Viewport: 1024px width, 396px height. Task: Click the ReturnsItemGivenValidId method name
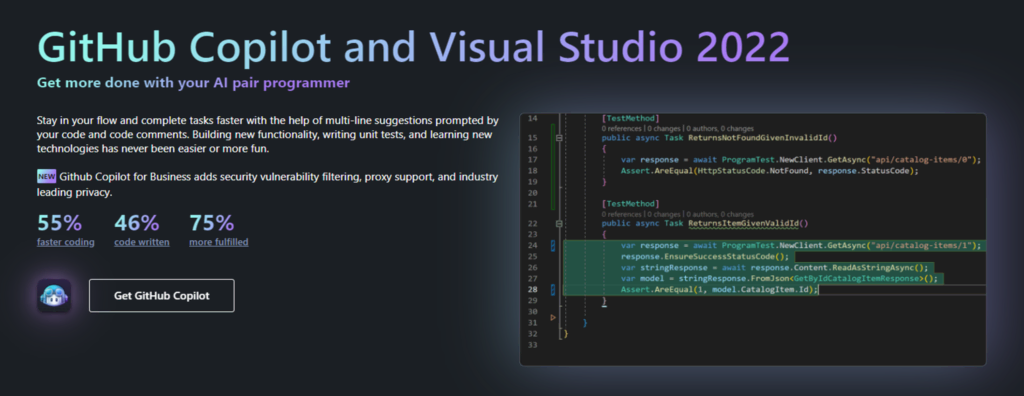[x=743, y=223]
